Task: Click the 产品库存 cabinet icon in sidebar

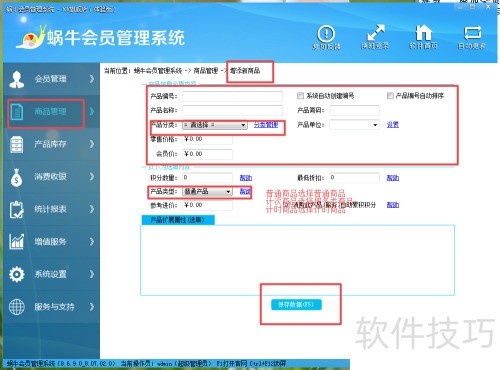Action: click(17, 144)
